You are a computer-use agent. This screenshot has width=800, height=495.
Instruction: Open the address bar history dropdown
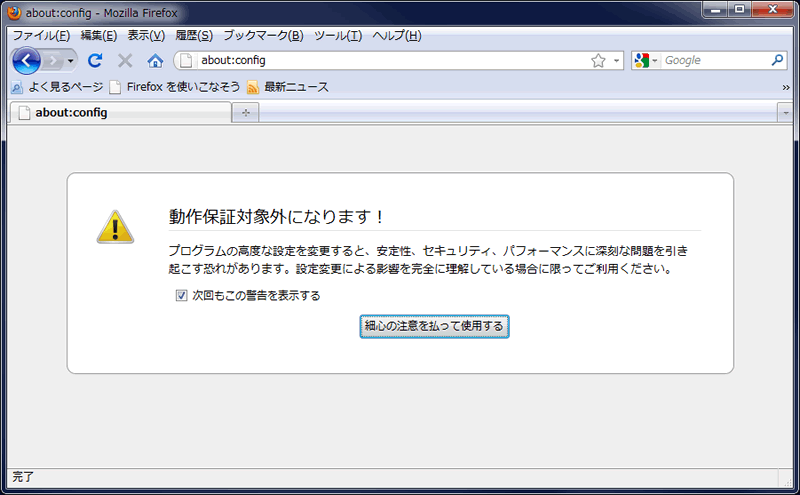616,61
